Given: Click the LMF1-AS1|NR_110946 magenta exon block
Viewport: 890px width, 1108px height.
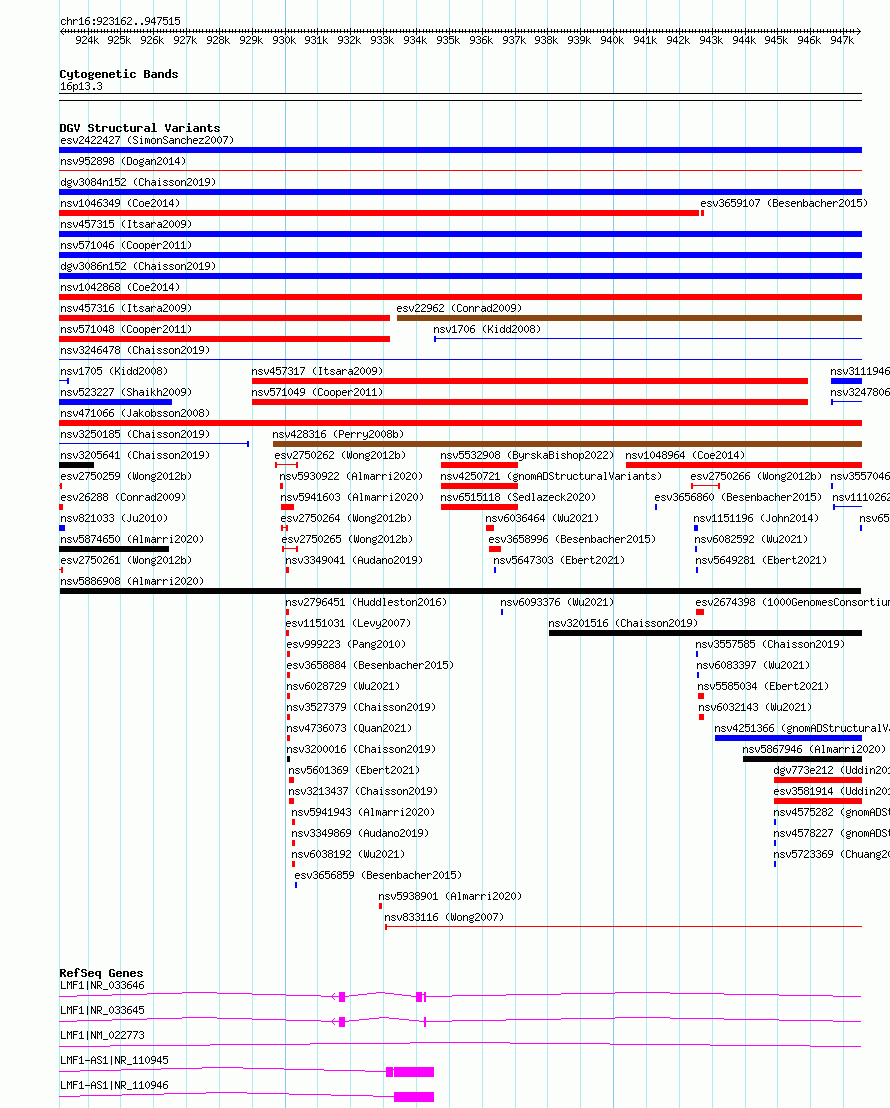Looking at the screenshot, I should [414, 1097].
